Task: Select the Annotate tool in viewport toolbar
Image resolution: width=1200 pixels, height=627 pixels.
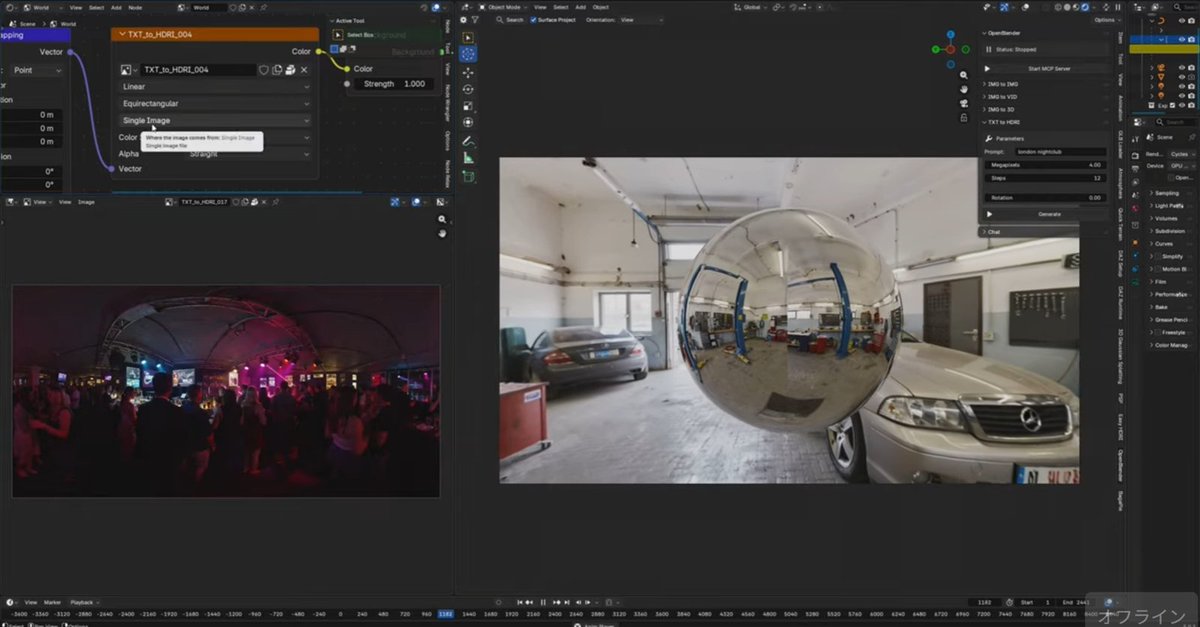Action: pos(468,141)
